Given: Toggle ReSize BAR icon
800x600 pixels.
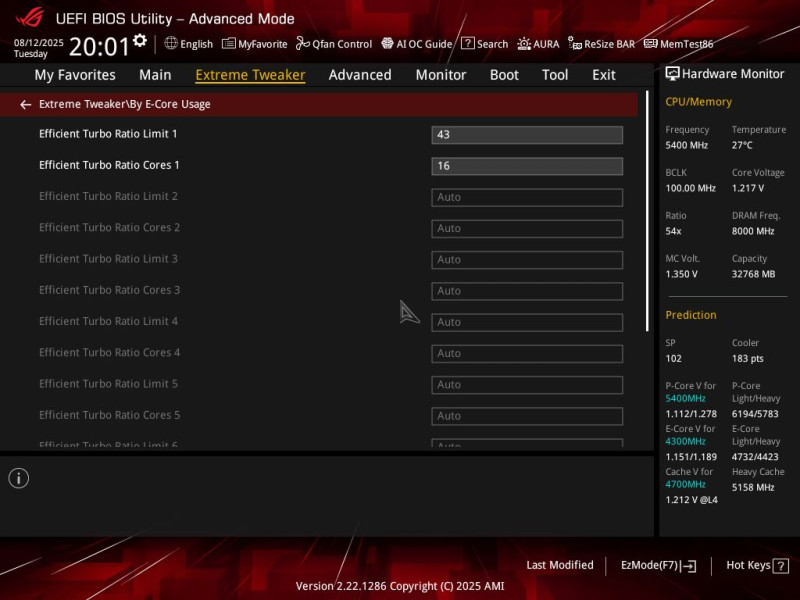Looking at the screenshot, I should pos(575,44).
